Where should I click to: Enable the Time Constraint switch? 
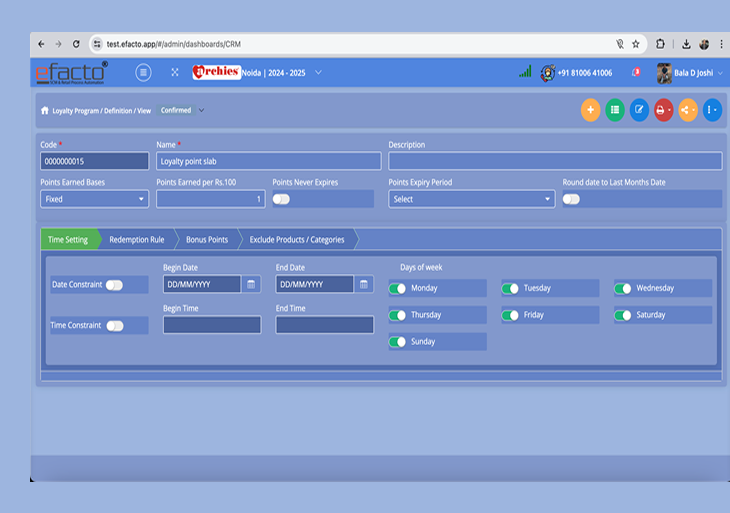(x=115, y=326)
